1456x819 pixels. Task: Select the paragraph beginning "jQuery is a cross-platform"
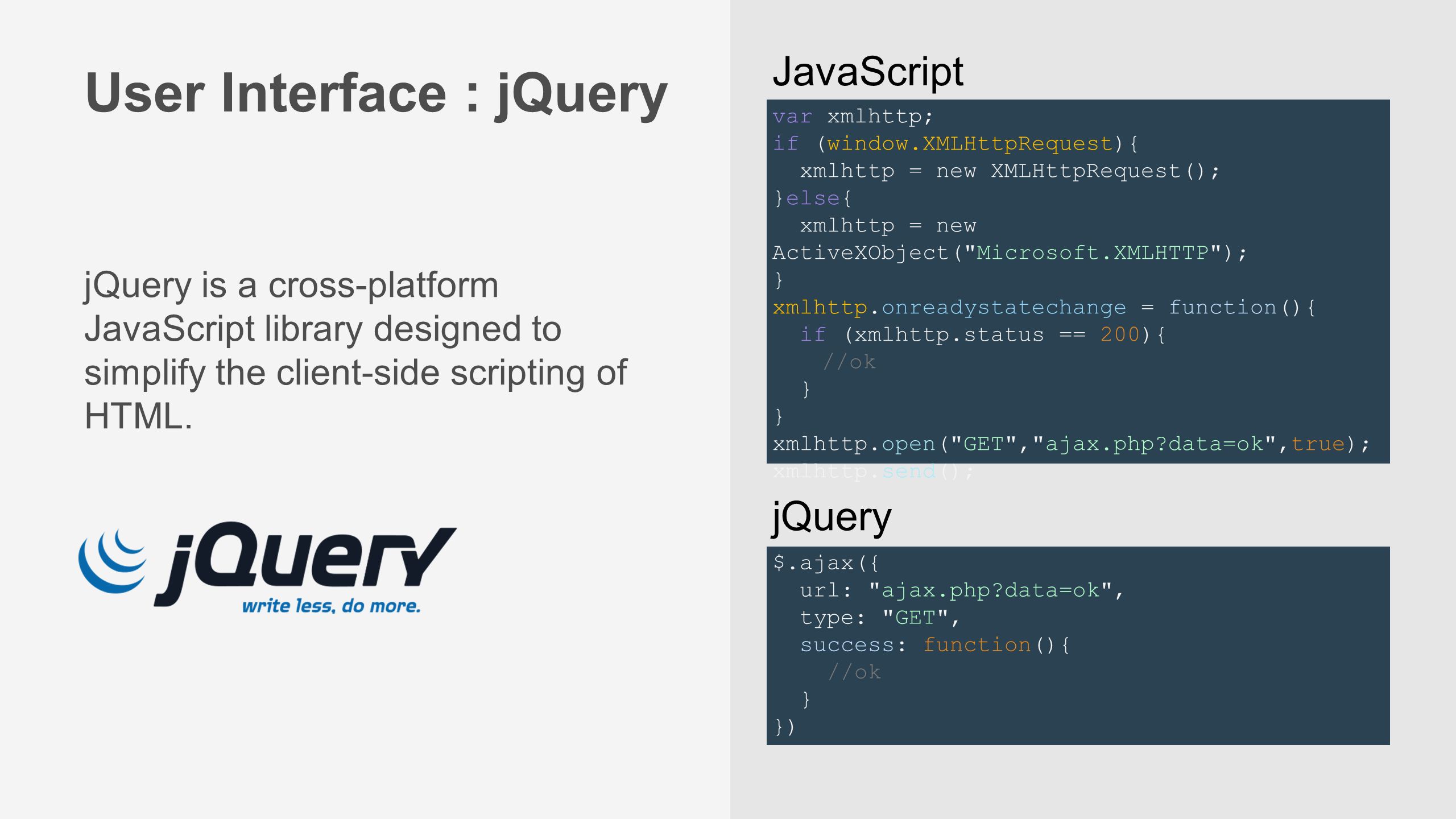[355, 350]
